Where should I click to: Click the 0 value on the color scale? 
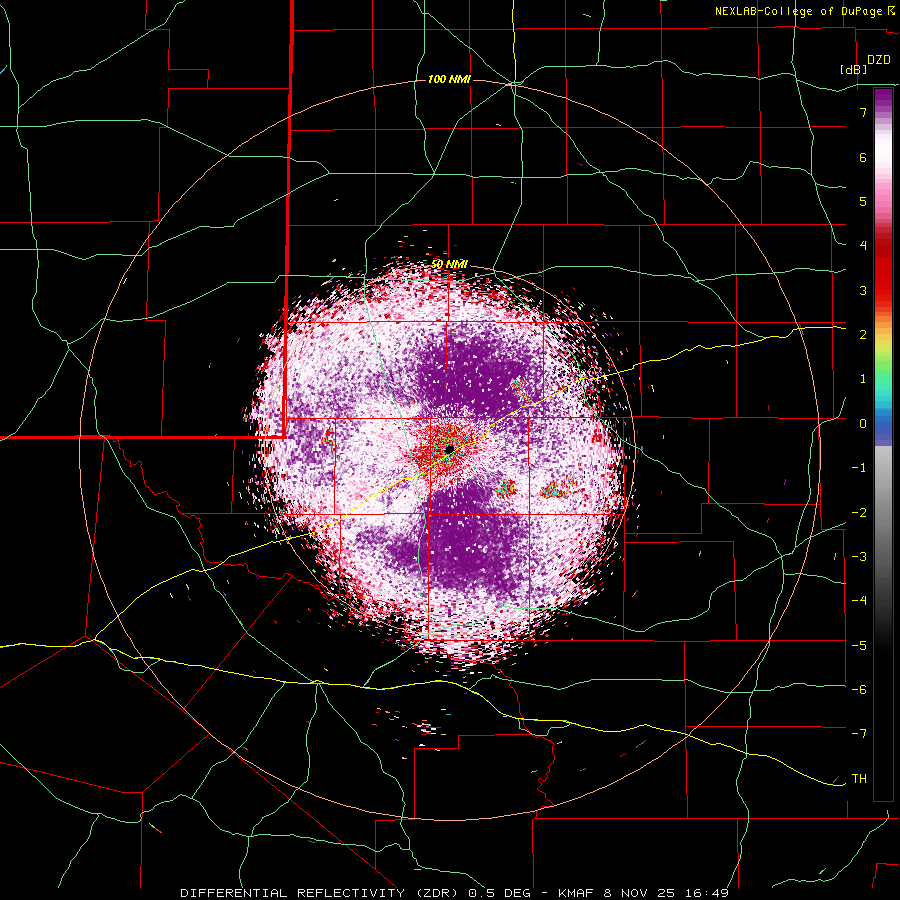pyautogui.click(x=863, y=424)
